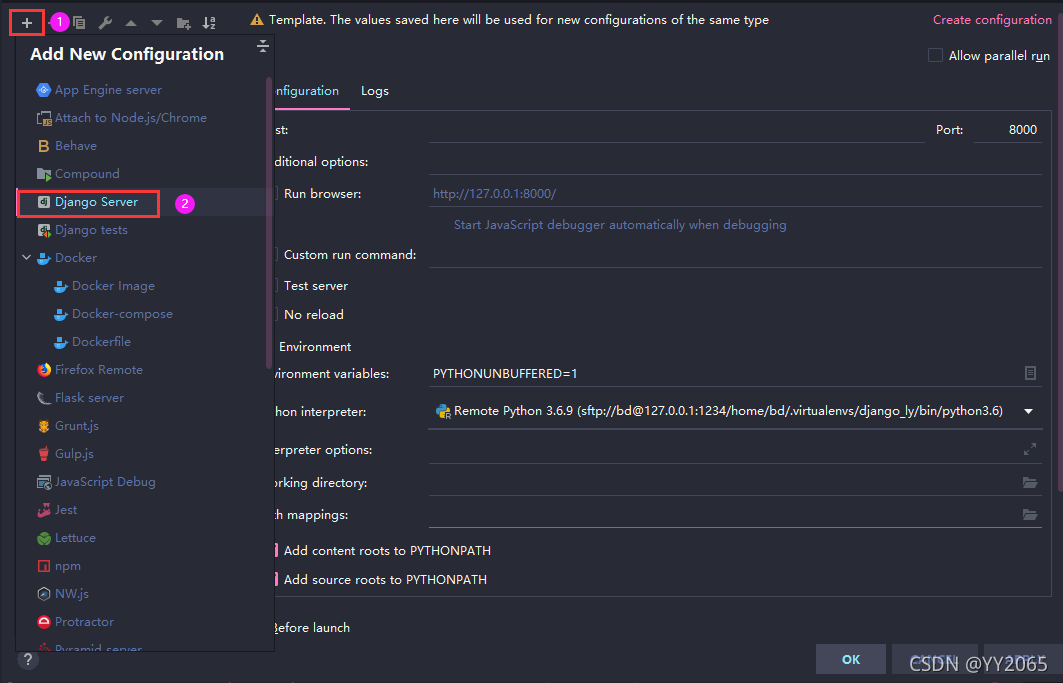This screenshot has width=1063, height=683.
Task: Toggle Start JavaScript debugger automatically option
Action: [620, 225]
